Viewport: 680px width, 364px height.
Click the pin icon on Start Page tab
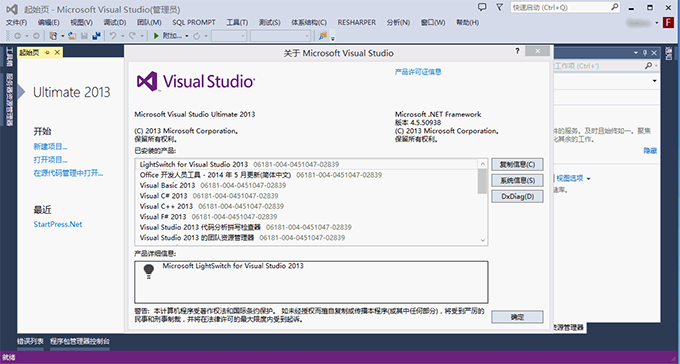point(47,53)
